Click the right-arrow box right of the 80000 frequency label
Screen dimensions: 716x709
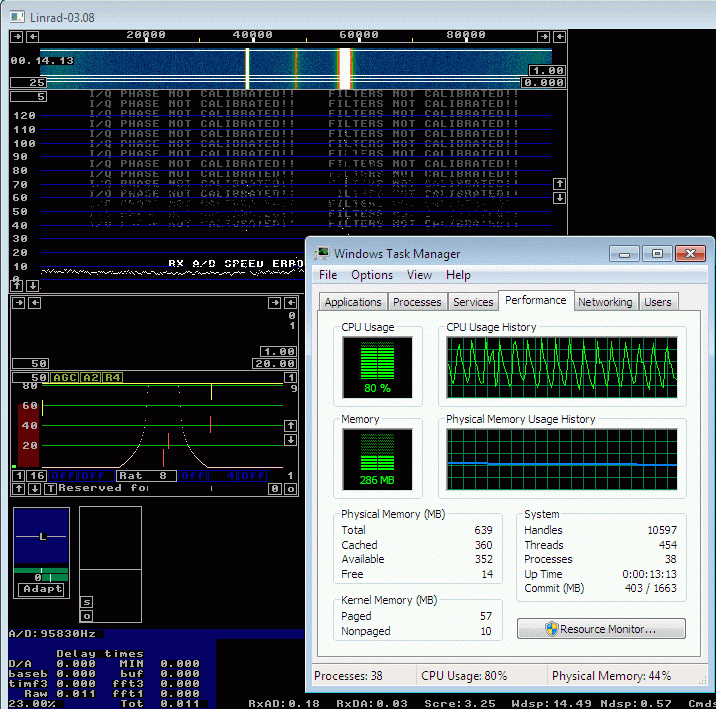(x=543, y=37)
